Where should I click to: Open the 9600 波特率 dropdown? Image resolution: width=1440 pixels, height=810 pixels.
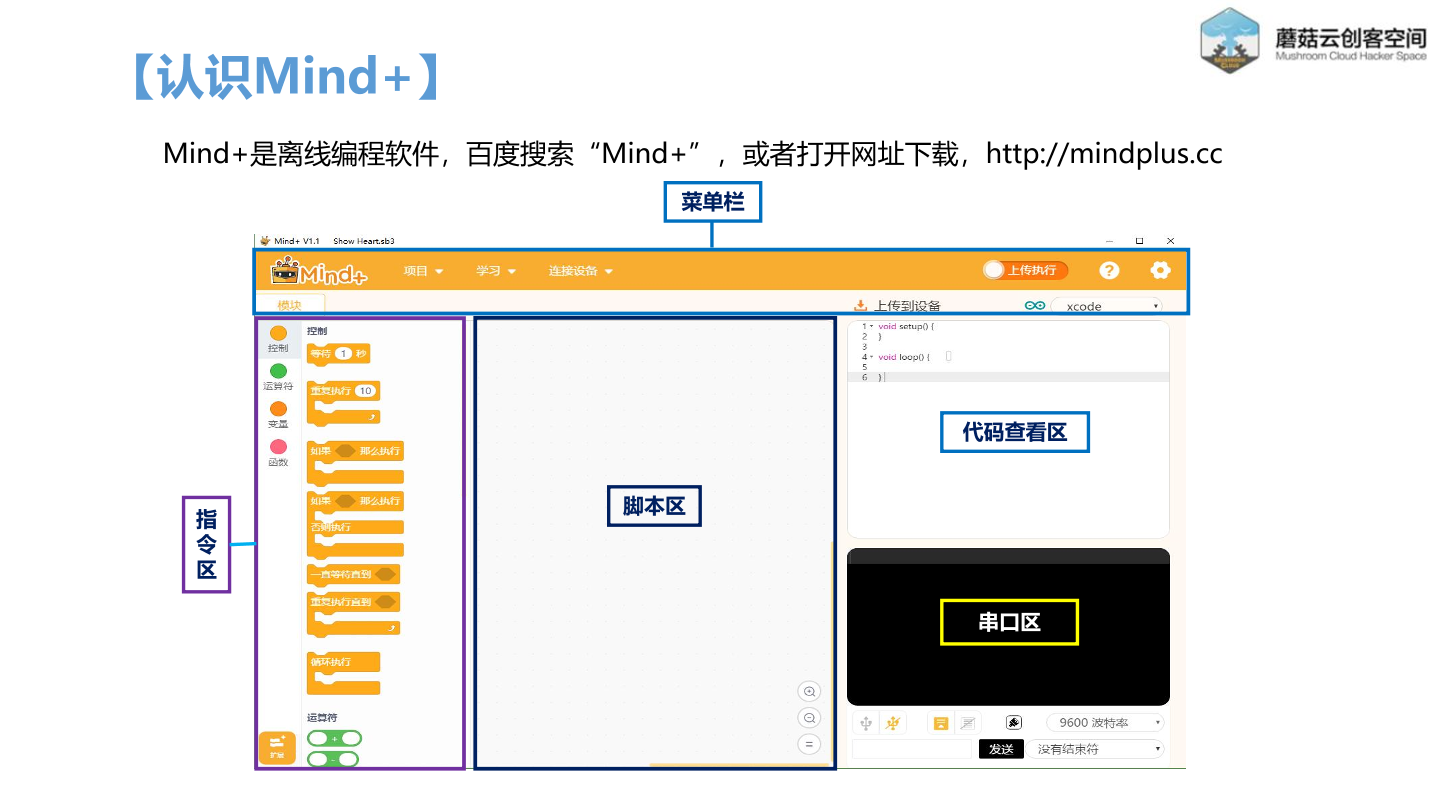[x=1105, y=723]
